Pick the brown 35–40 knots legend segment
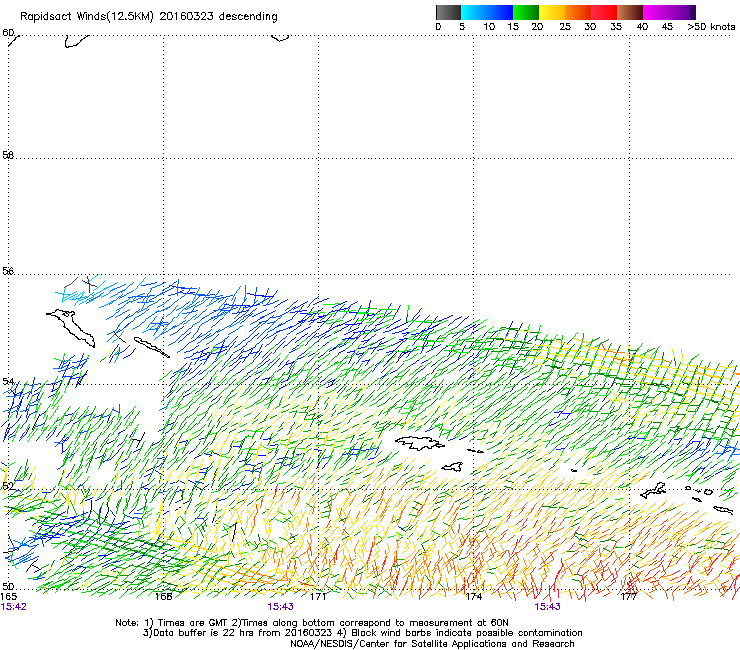 [x=630, y=12]
